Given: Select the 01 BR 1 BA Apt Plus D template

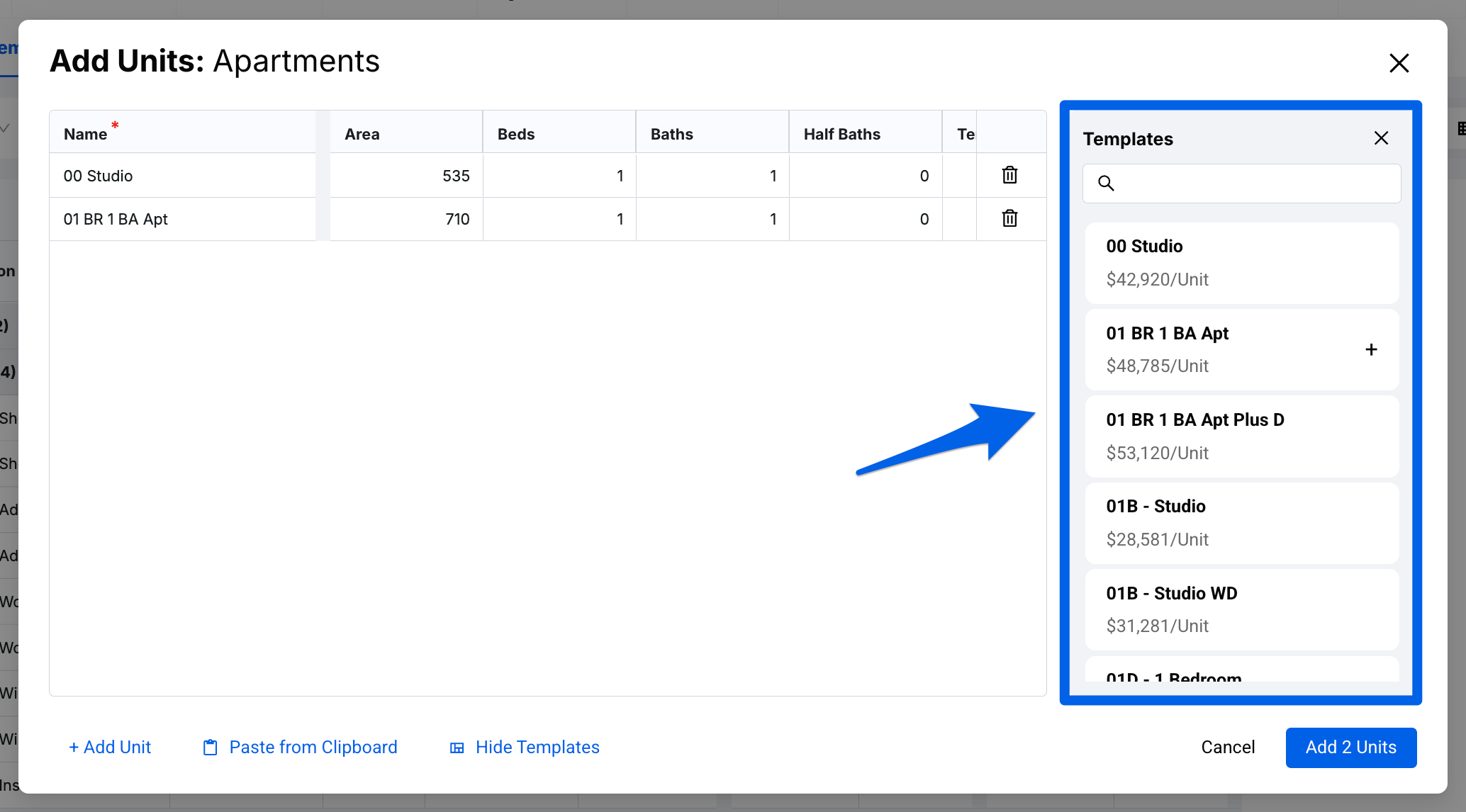Looking at the screenshot, I should coord(1241,436).
